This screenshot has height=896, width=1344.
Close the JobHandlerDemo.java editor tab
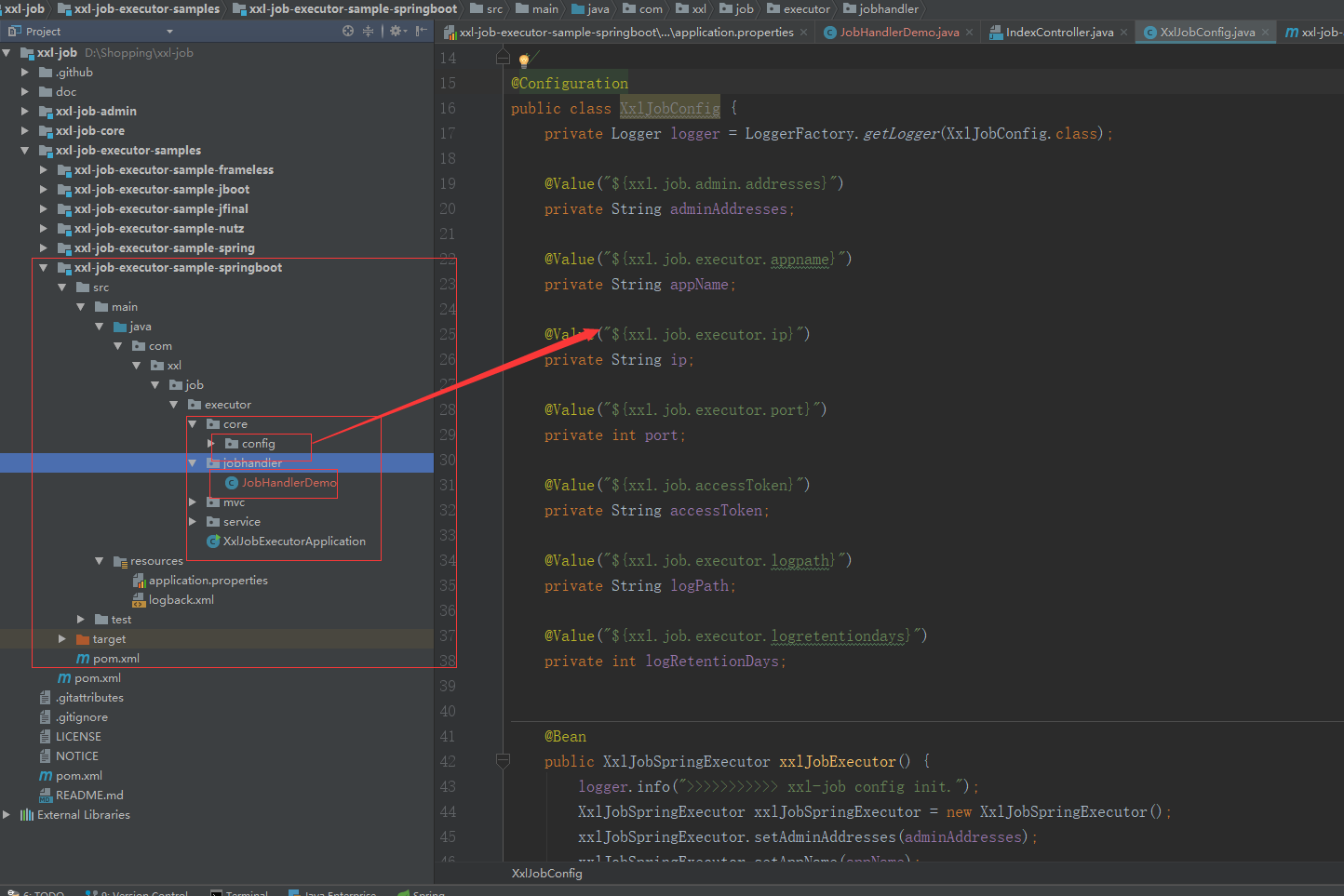pyautogui.click(x=970, y=33)
